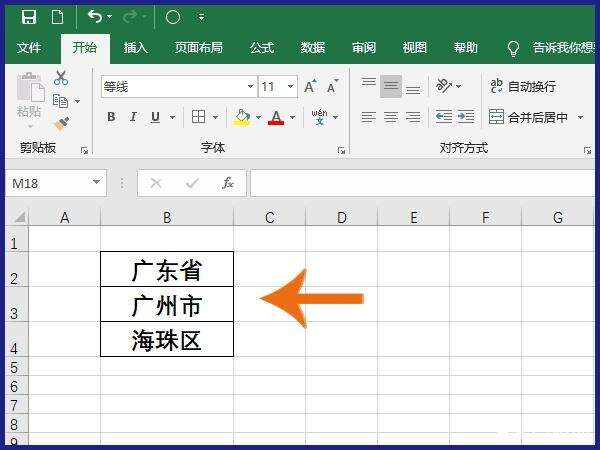Open the 剪贴板 dialog launcher
The image size is (600, 450).
[x=84, y=150]
